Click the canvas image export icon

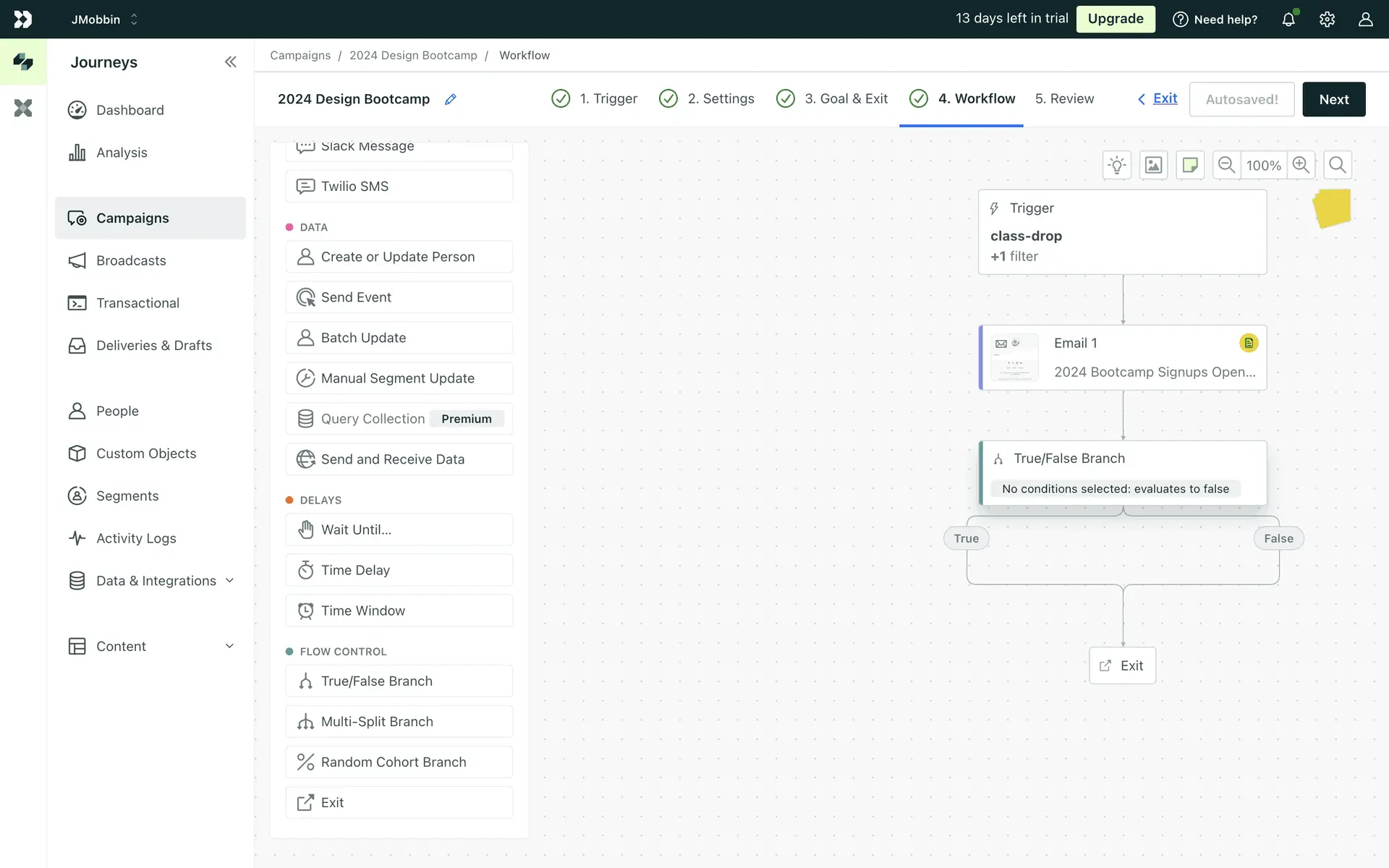(x=1153, y=165)
